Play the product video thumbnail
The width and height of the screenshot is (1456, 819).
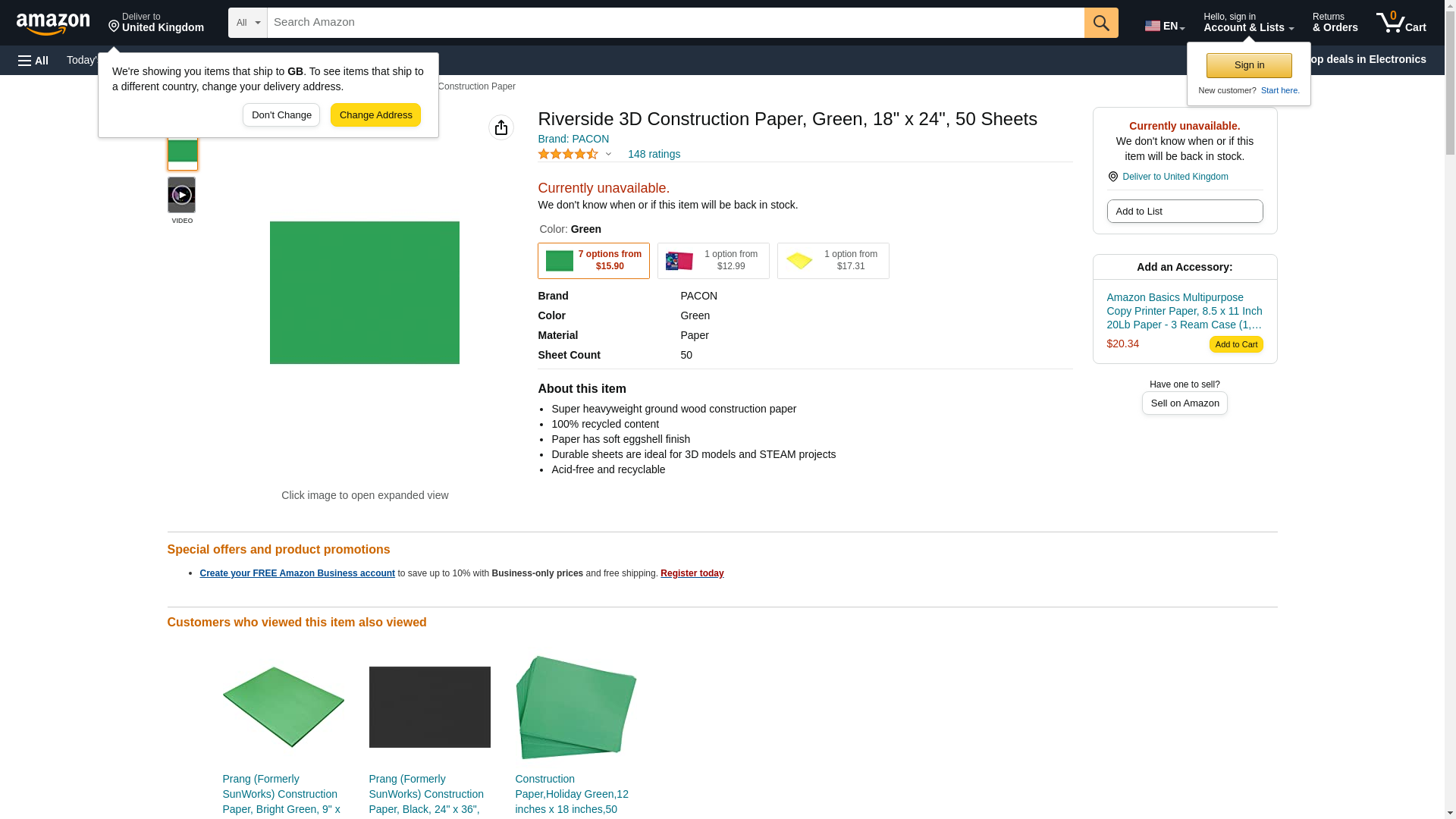(x=181, y=196)
